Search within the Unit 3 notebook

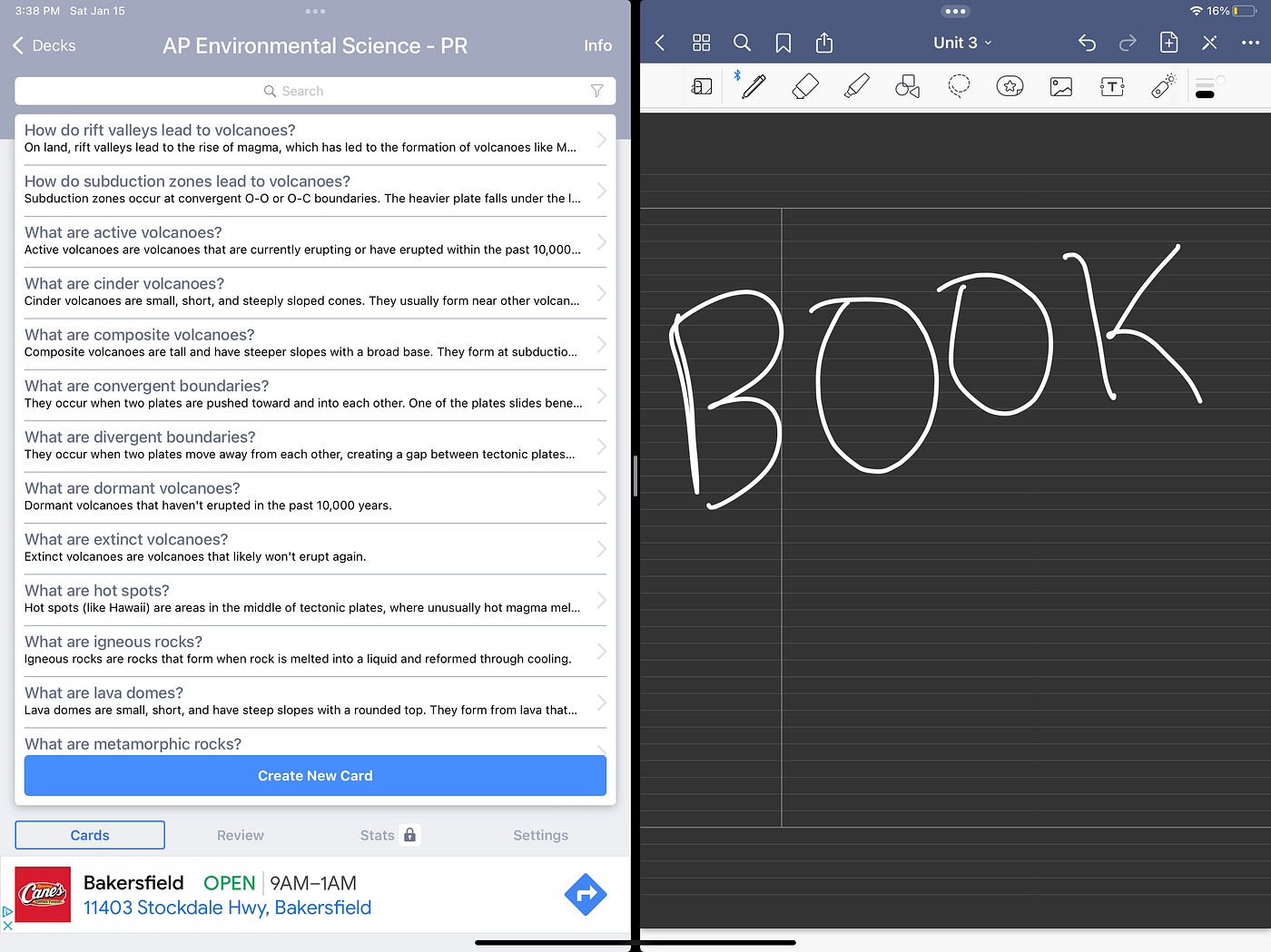(742, 43)
